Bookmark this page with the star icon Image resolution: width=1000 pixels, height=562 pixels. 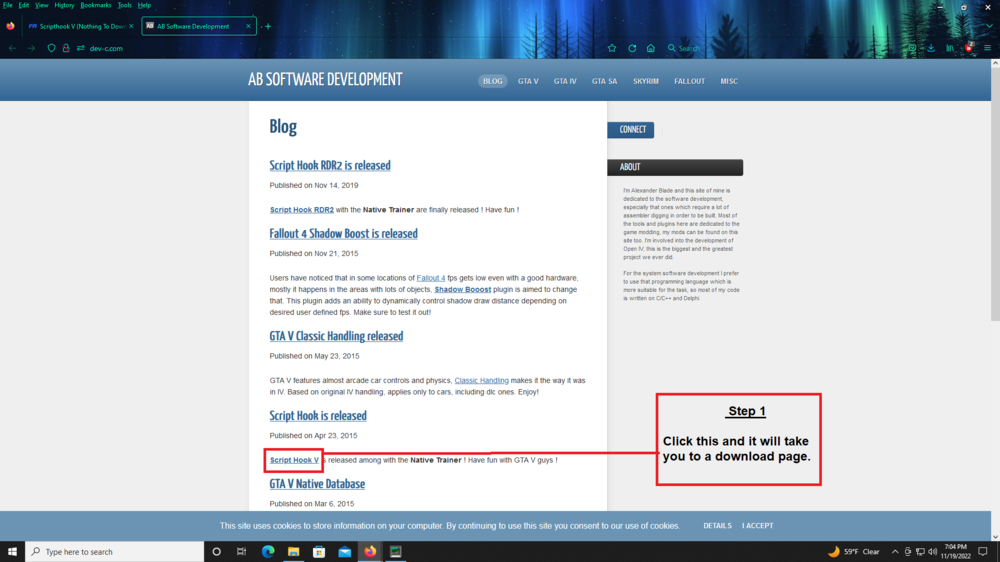click(x=612, y=48)
